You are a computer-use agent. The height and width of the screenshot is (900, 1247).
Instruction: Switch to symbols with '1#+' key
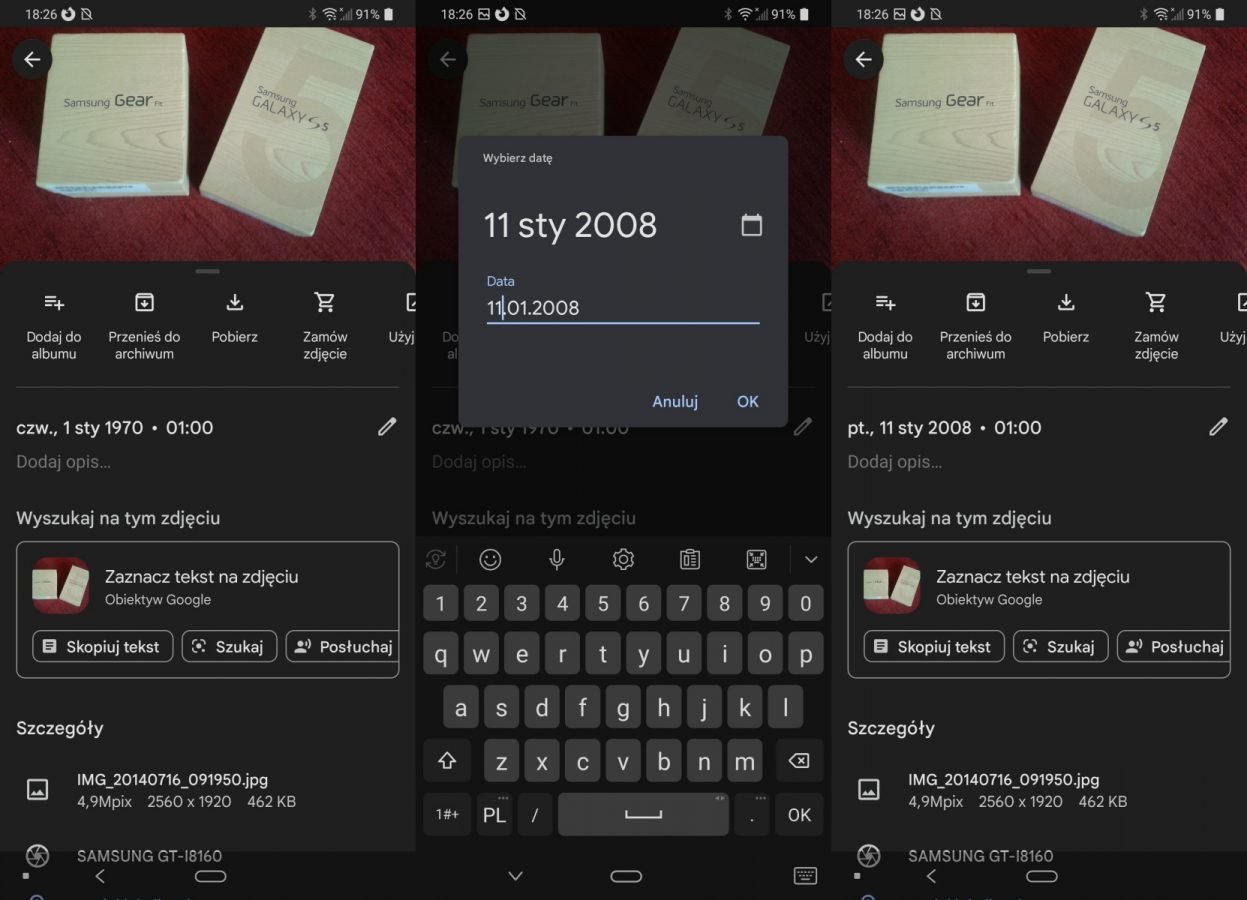coord(447,815)
